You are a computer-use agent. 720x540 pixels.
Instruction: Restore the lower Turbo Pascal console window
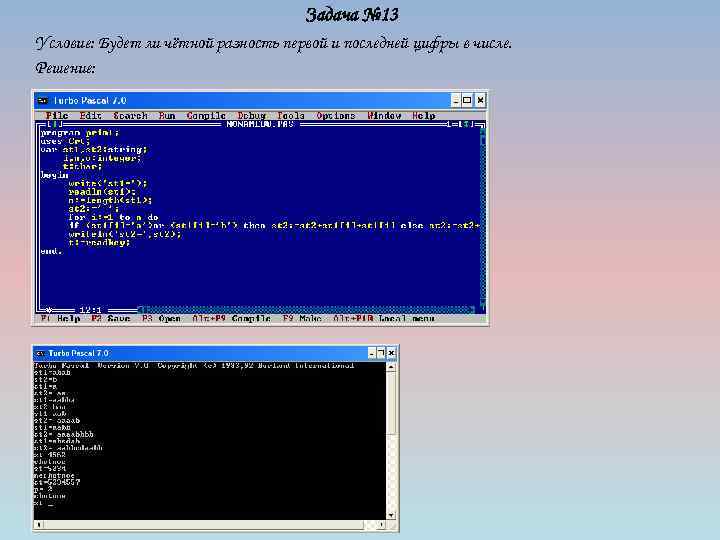tap(381, 353)
